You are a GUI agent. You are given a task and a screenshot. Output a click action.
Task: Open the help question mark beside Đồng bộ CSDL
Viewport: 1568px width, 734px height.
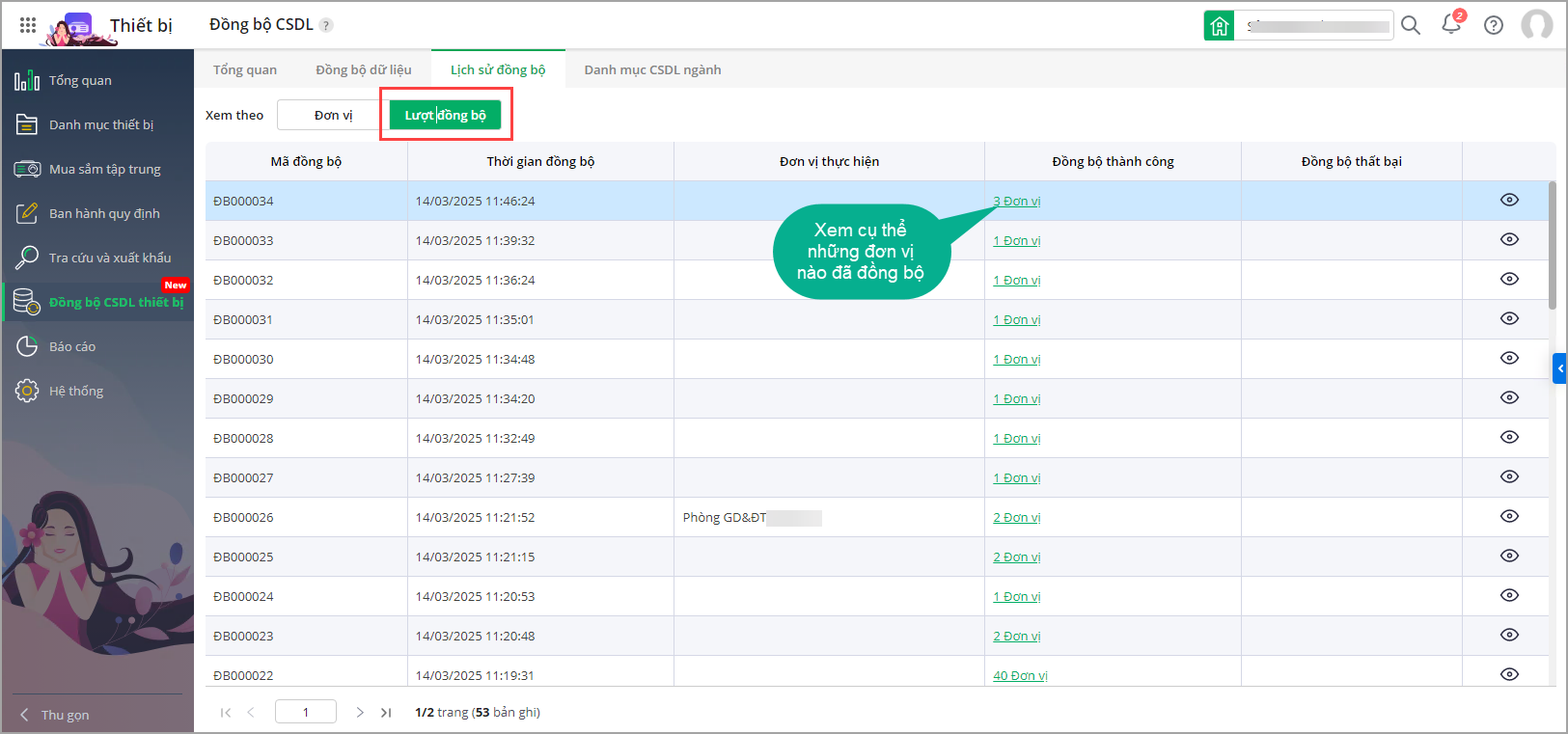coord(326,25)
